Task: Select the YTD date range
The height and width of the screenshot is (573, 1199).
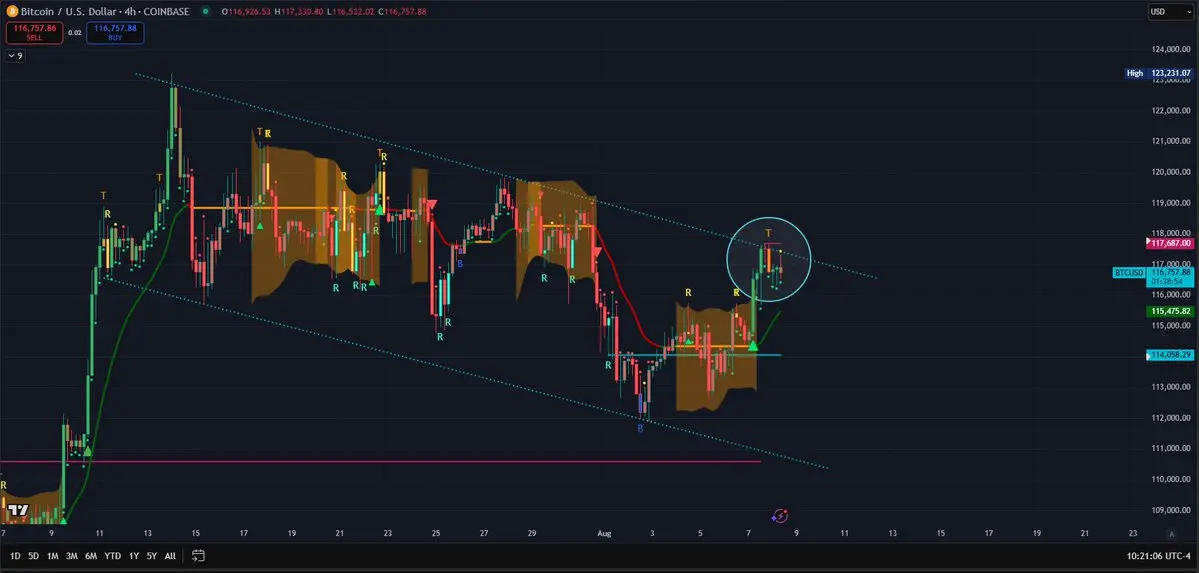Action: point(112,556)
